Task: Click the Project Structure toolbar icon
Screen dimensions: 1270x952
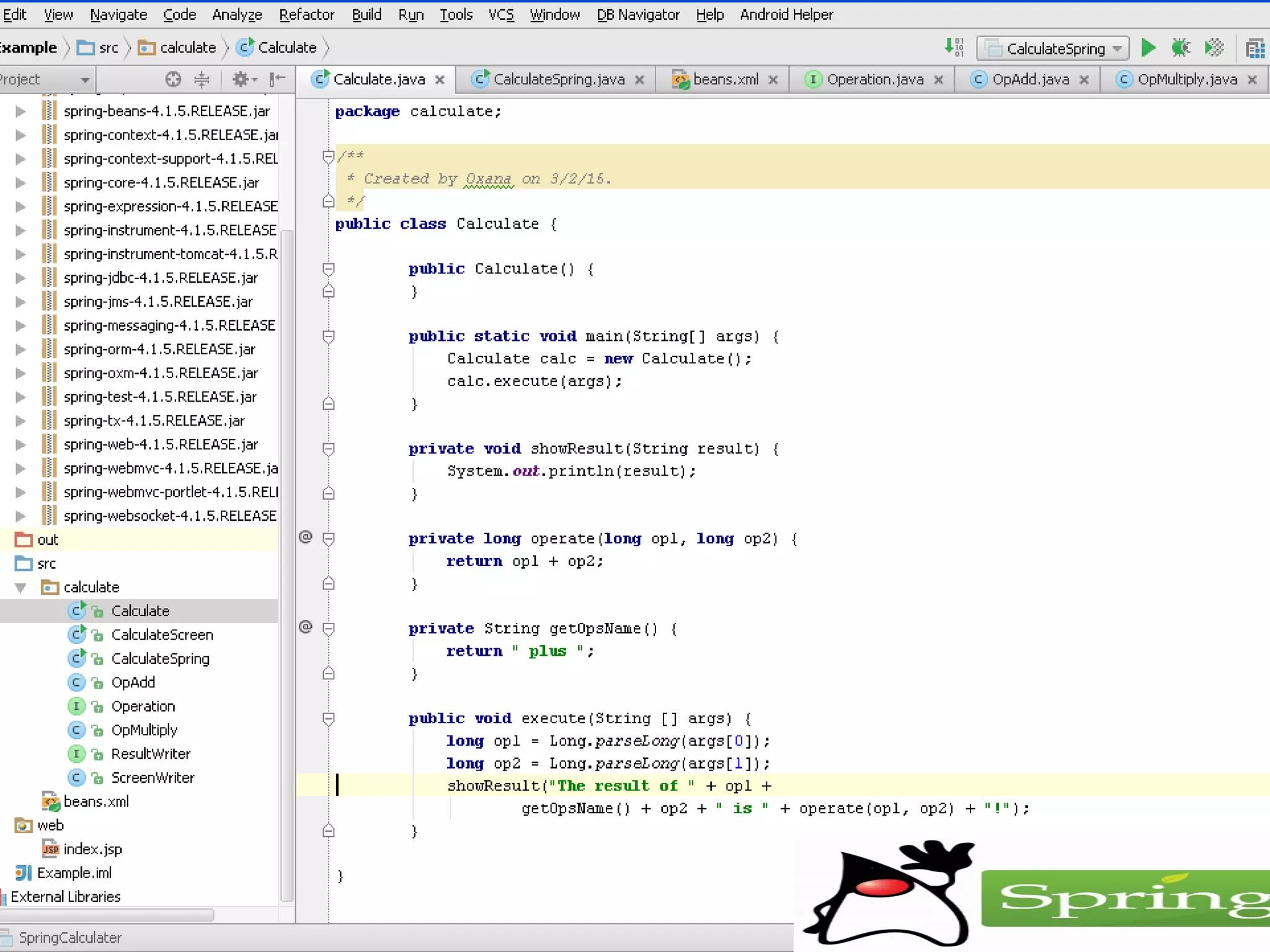Action: click(1254, 48)
